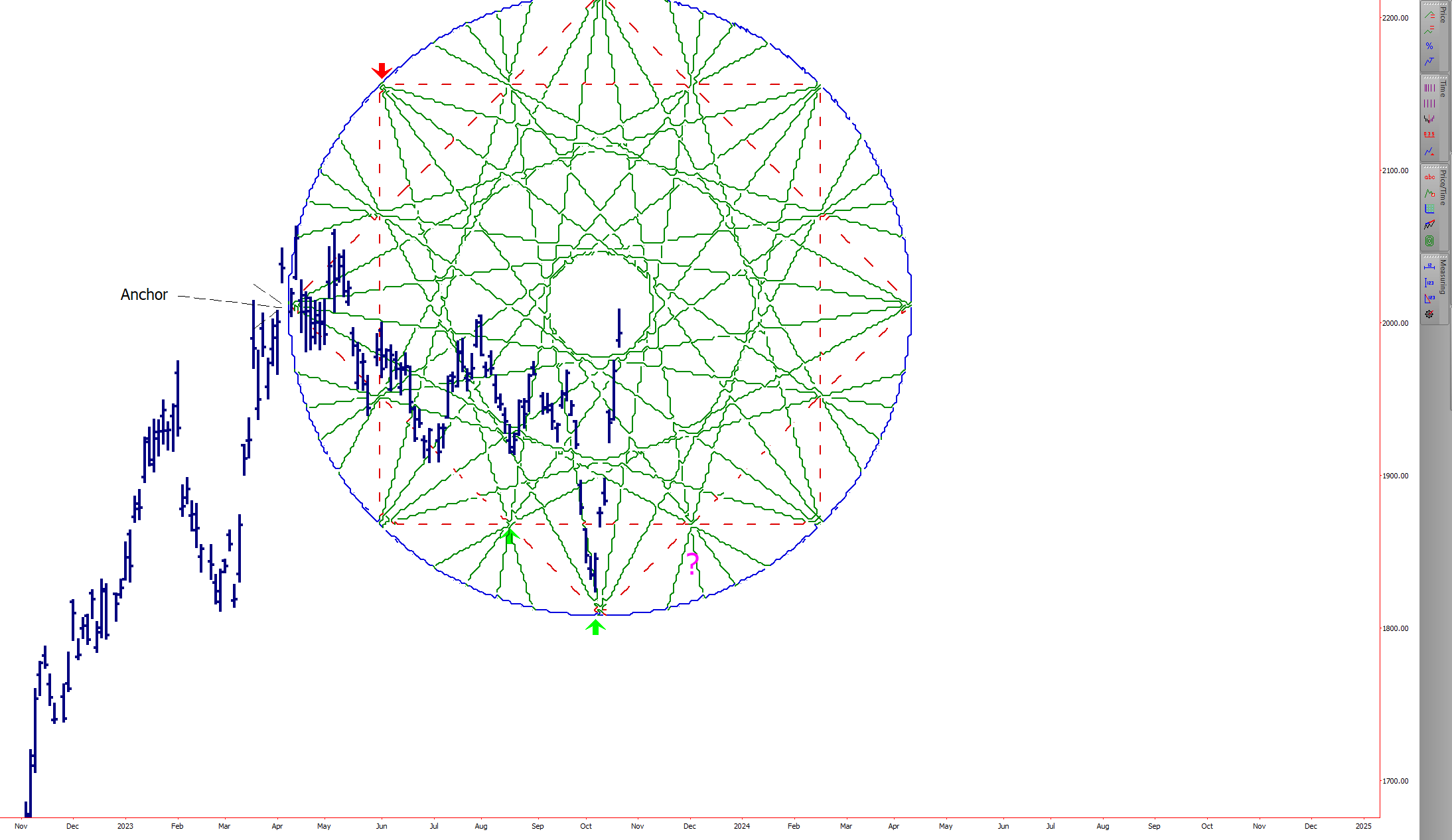
Task: Select the dense purple vertical time lines tool
Action: coord(1429,88)
